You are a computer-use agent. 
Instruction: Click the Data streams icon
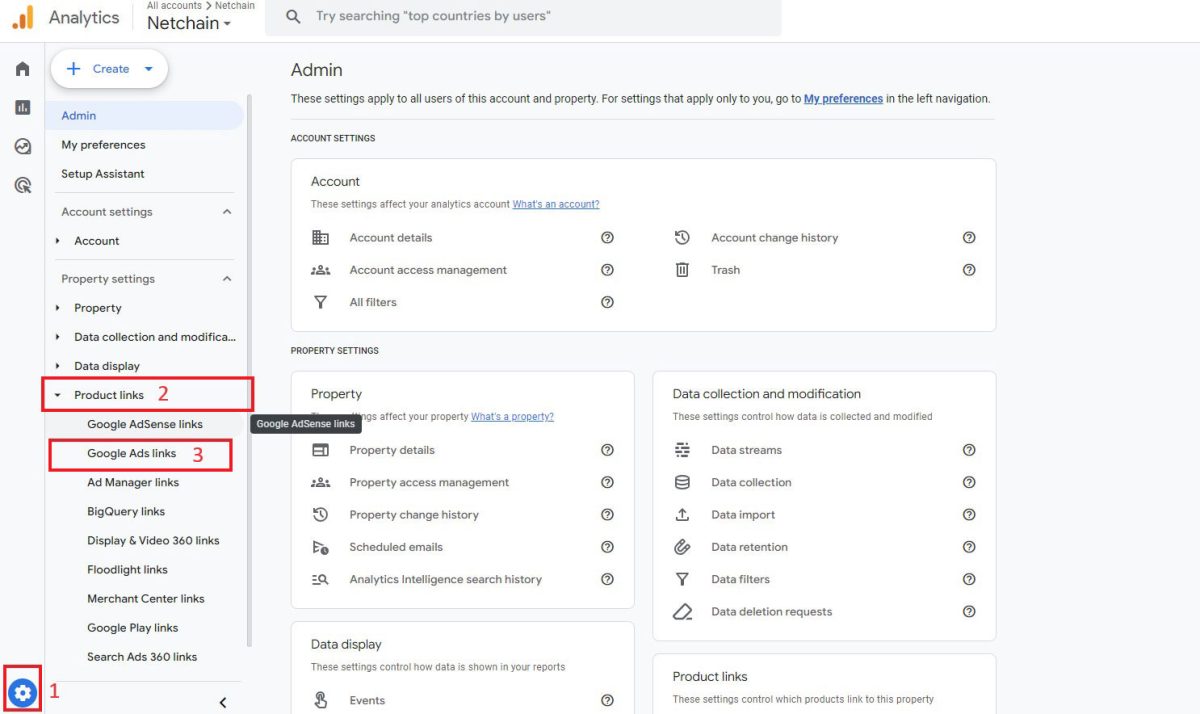[x=682, y=450]
